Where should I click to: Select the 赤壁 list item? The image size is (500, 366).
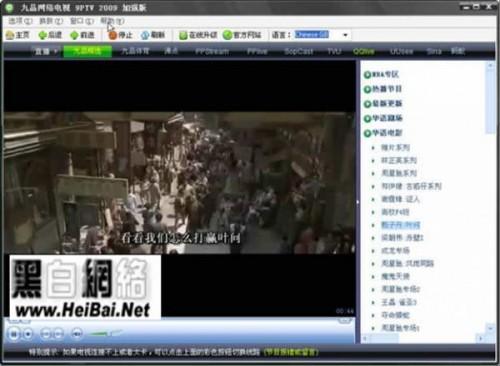coord(402,238)
